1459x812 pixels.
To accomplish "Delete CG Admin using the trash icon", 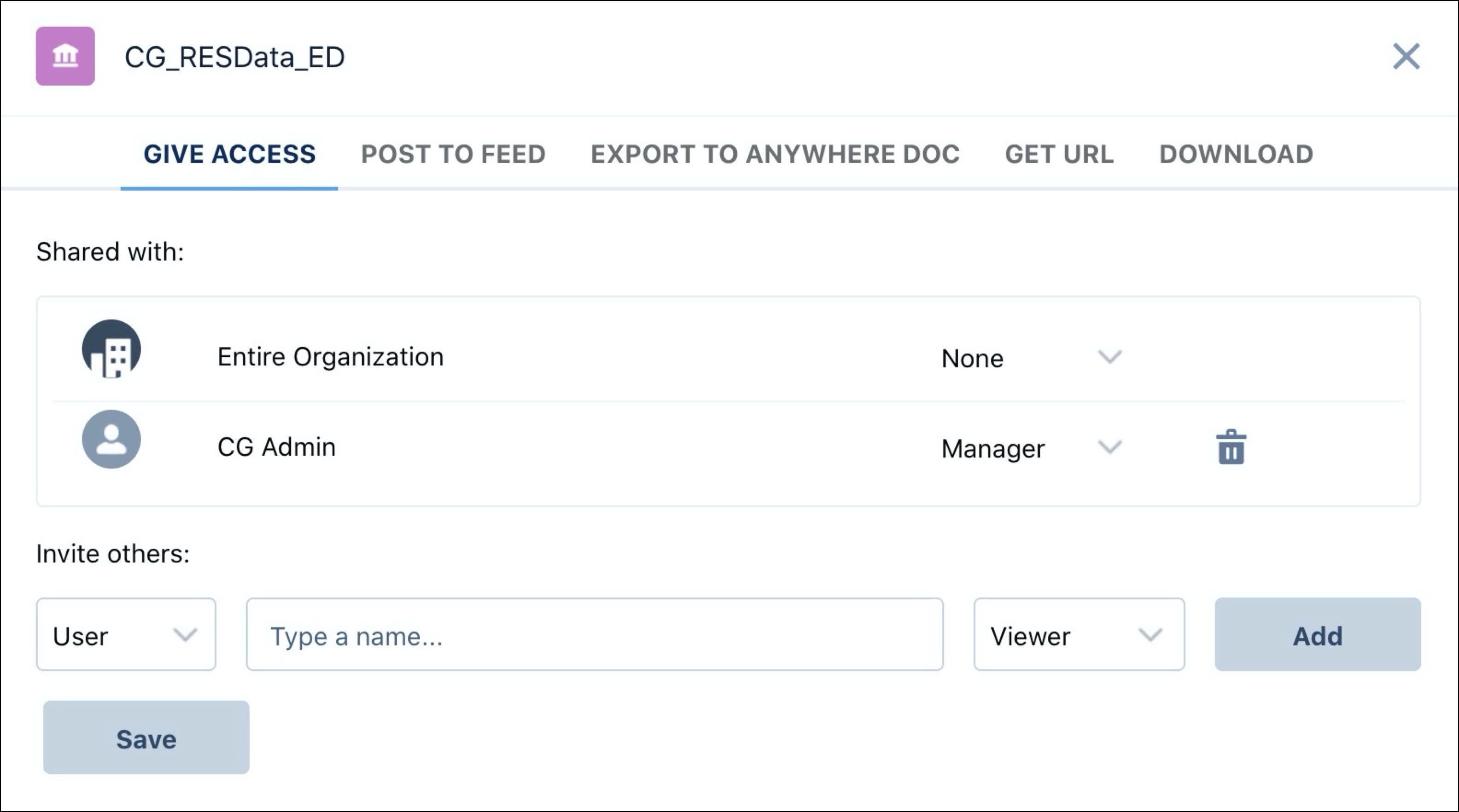I will pos(1230,447).
